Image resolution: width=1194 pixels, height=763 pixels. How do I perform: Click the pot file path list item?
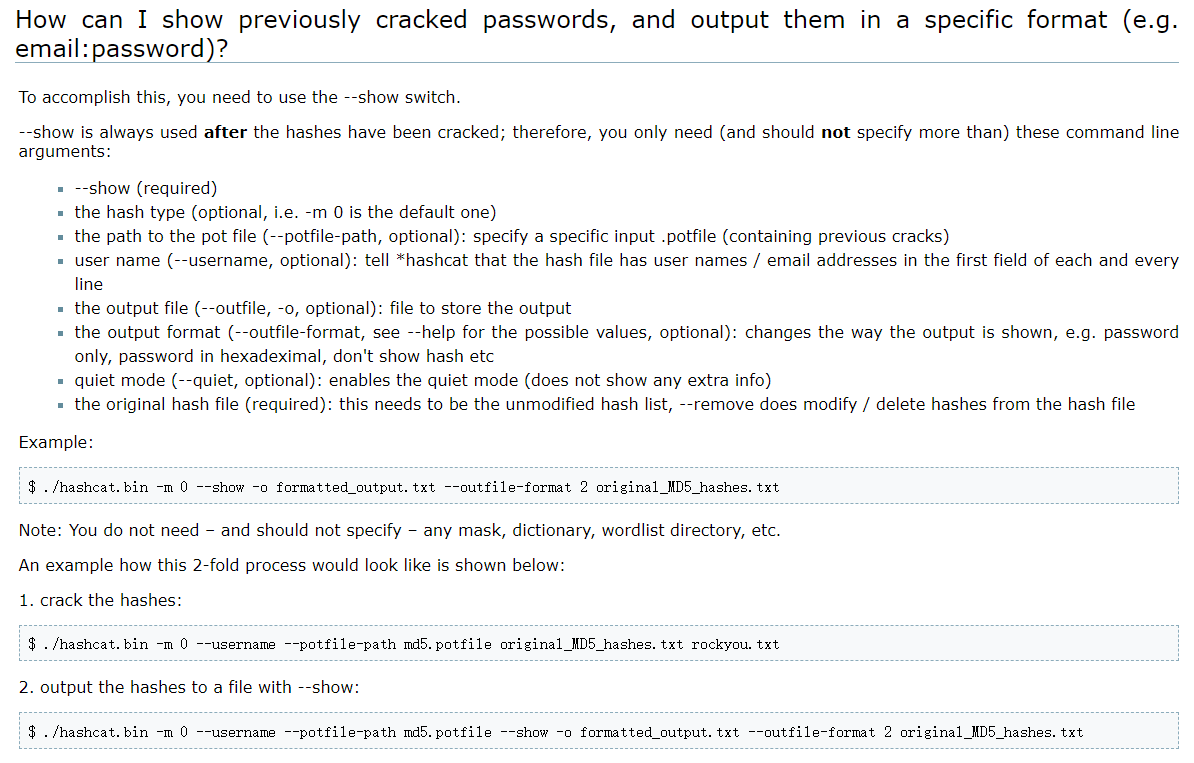tap(511, 236)
